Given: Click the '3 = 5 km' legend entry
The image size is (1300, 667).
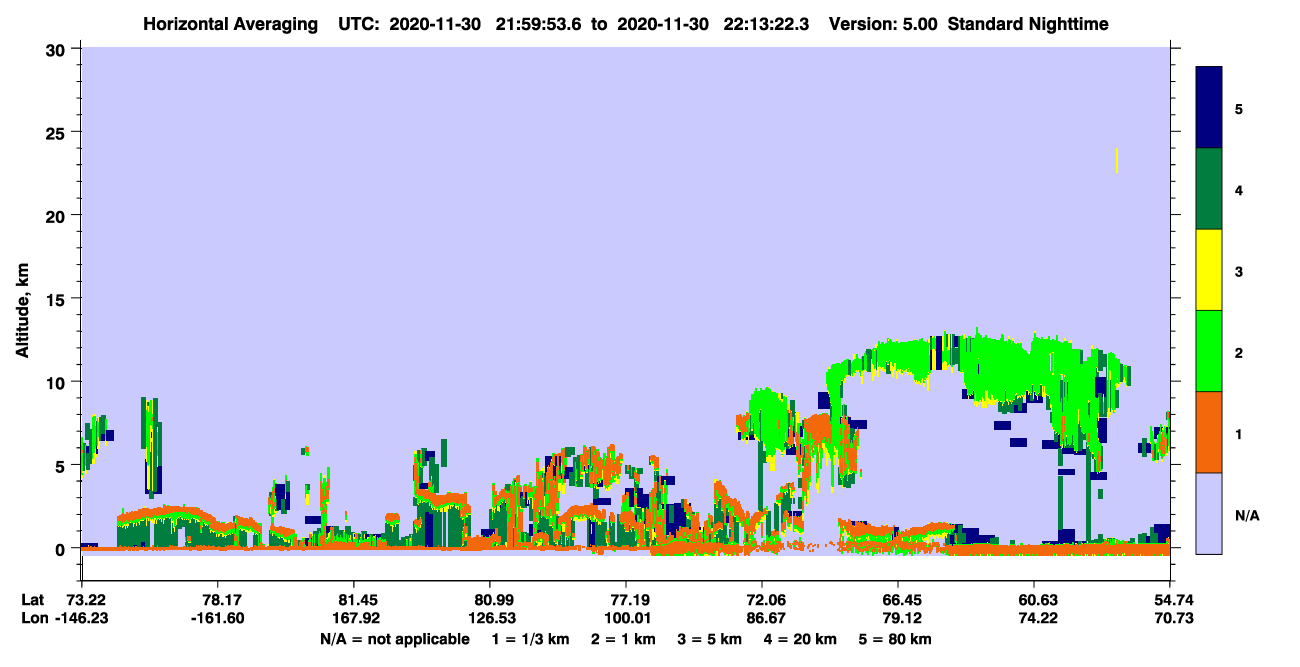Looking at the screenshot, I should [709, 639].
